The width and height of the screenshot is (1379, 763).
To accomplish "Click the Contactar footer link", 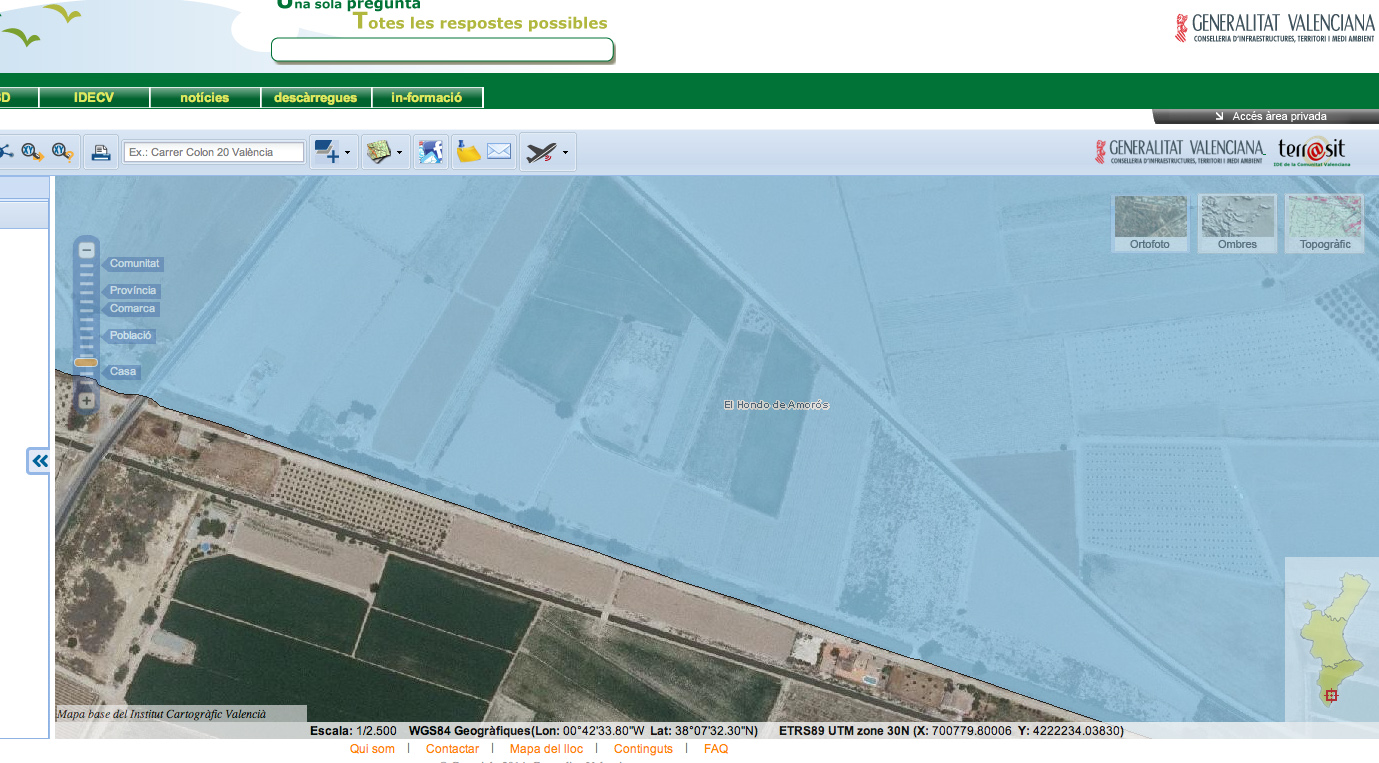I will click(452, 749).
